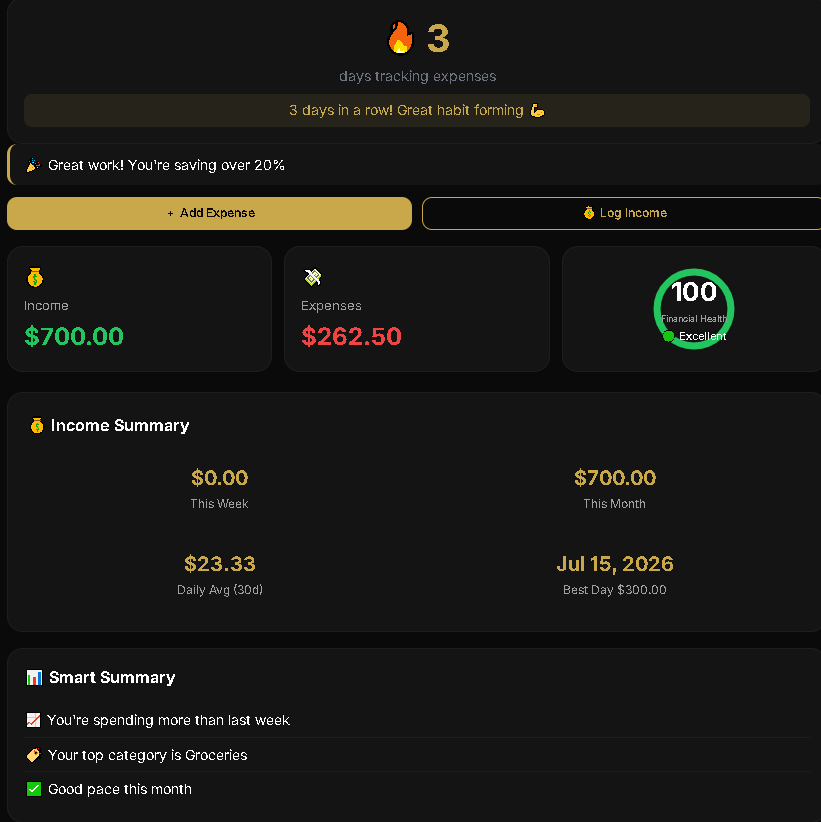Click the bar chart icon beside Smart Summary
The width and height of the screenshot is (821, 822).
[34, 677]
